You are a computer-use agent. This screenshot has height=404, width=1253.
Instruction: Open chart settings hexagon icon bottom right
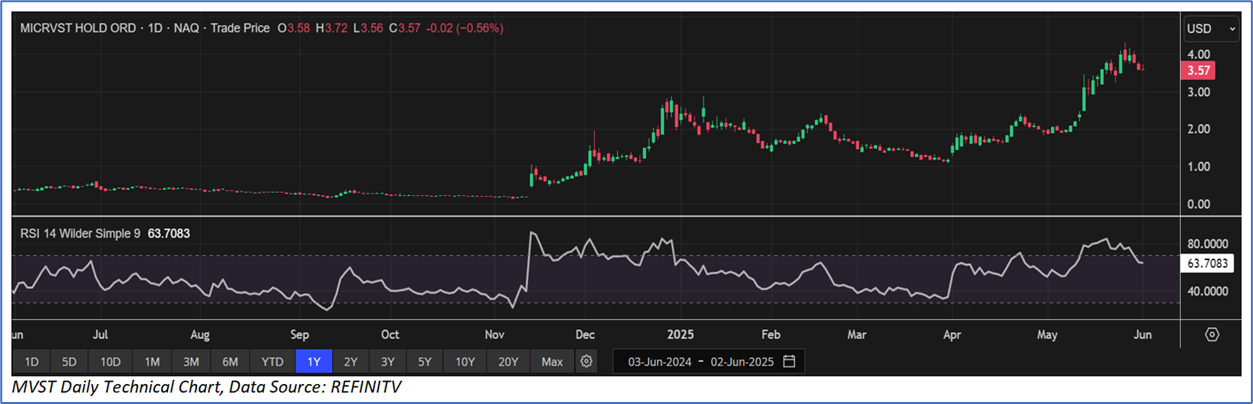tap(1212, 334)
